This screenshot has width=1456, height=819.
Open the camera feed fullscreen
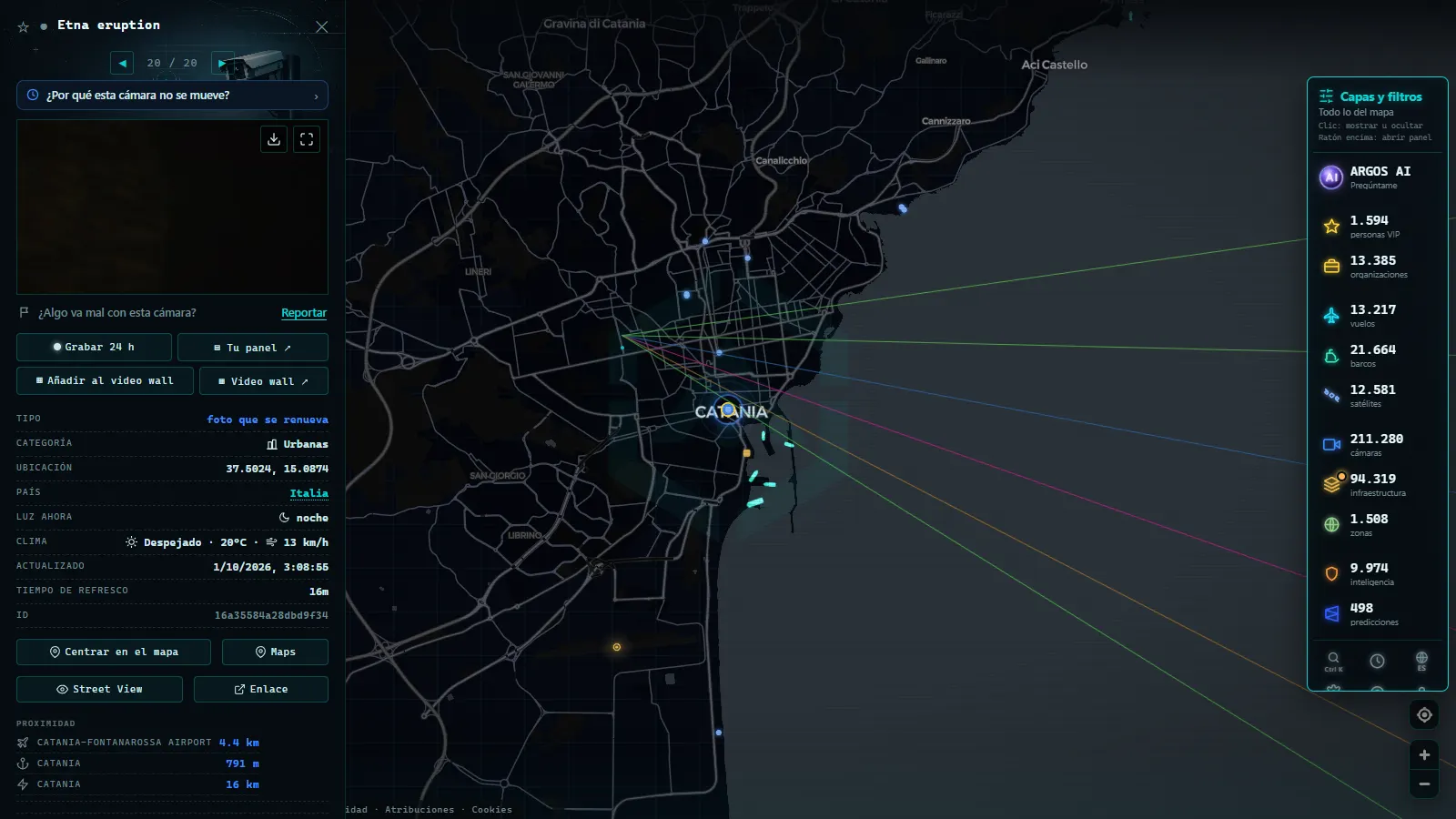307,139
